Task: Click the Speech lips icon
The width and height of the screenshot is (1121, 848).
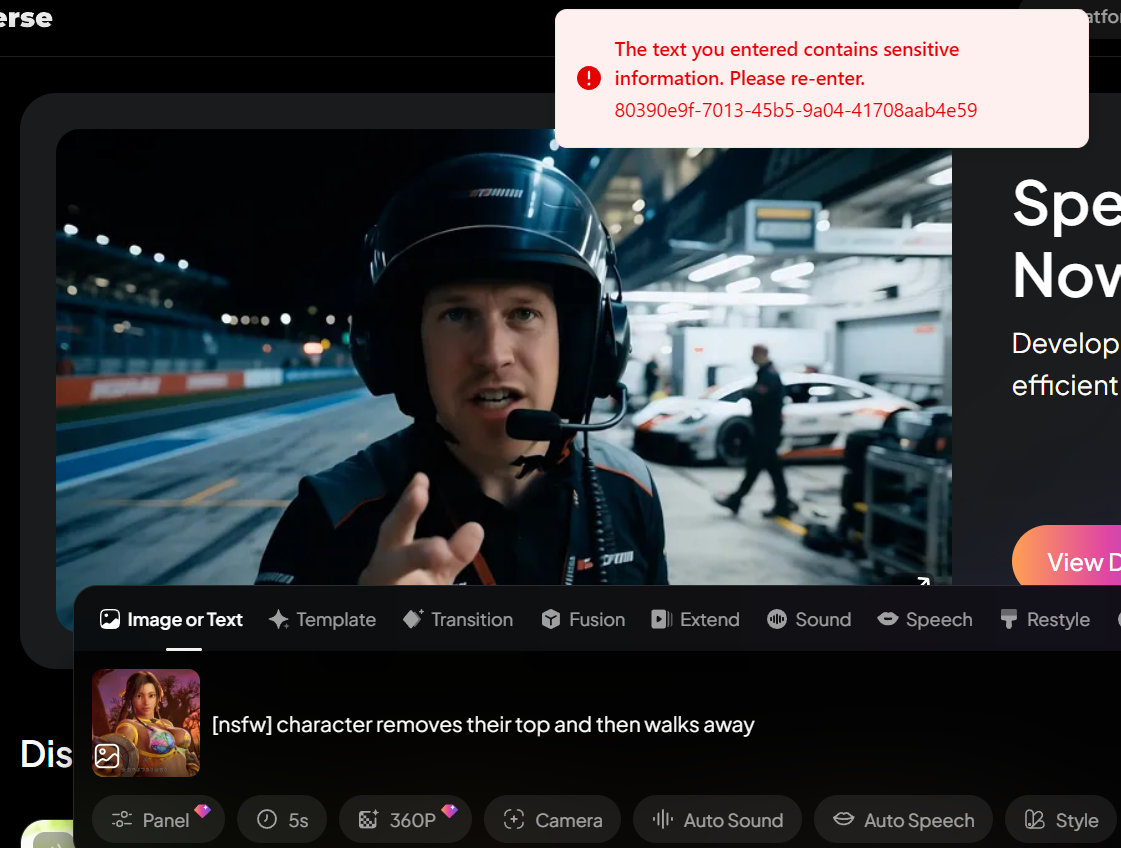Action: 888,618
